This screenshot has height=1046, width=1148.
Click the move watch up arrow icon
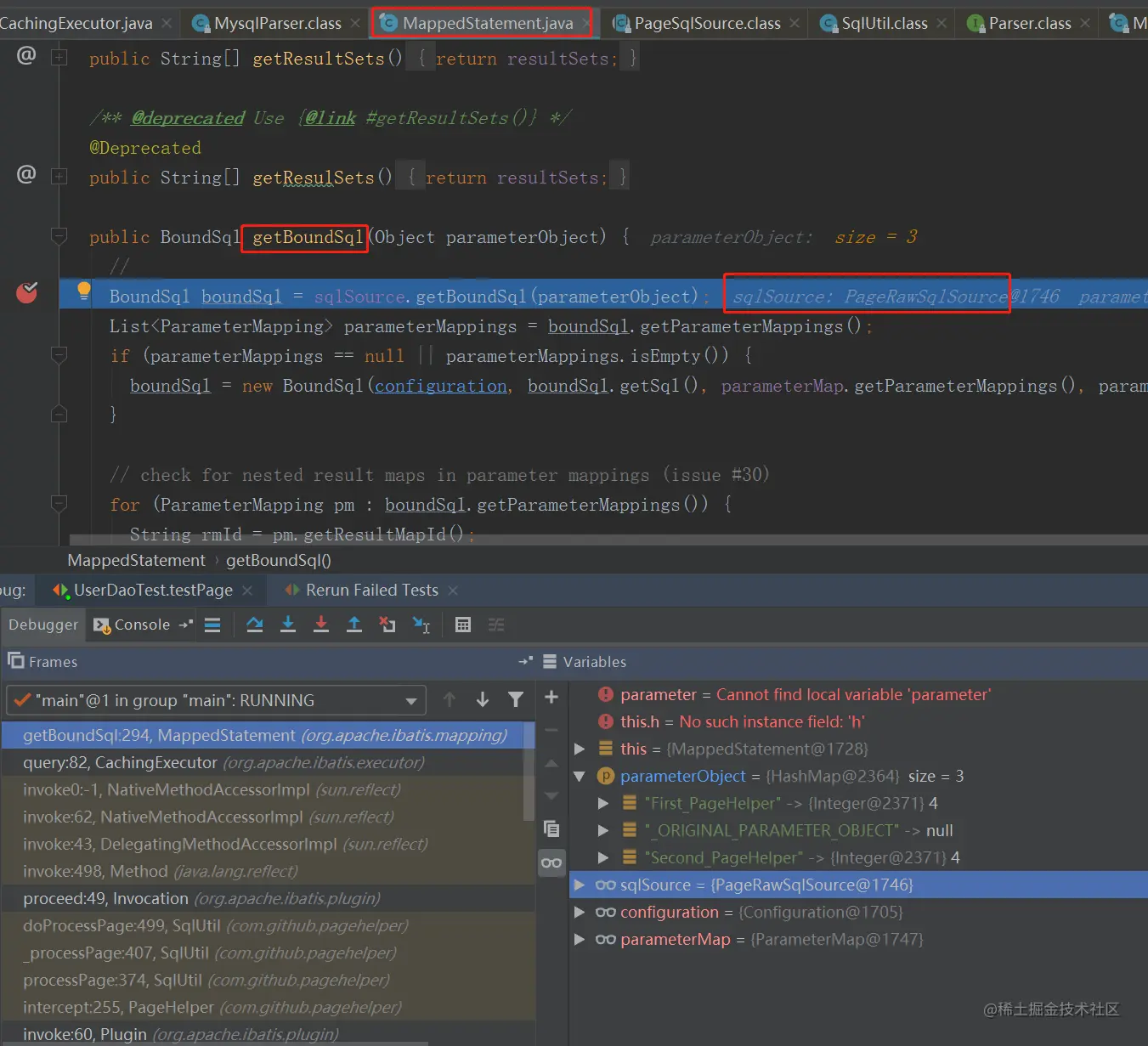[x=551, y=763]
